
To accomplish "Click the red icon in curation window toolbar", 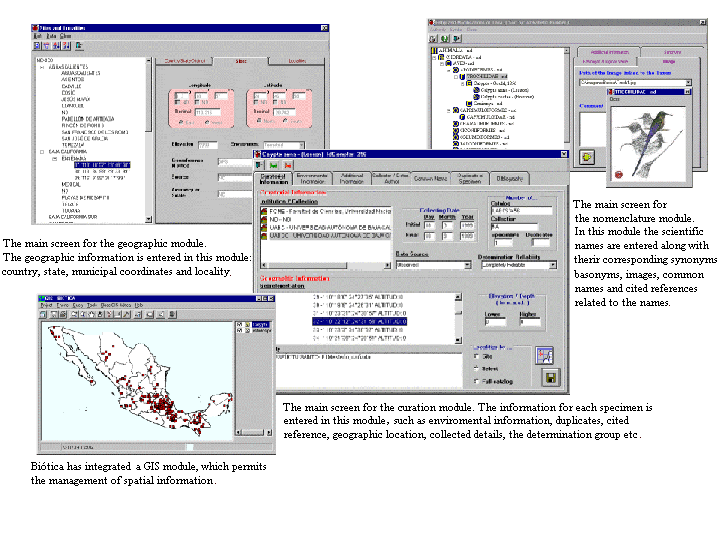I will pos(288,165).
